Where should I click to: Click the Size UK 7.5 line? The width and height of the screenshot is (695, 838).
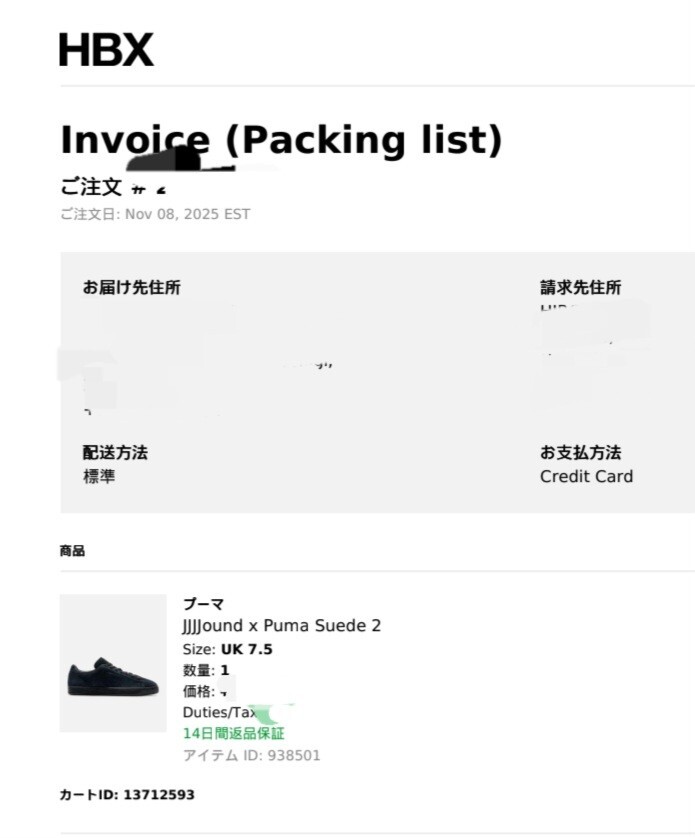(227, 649)
